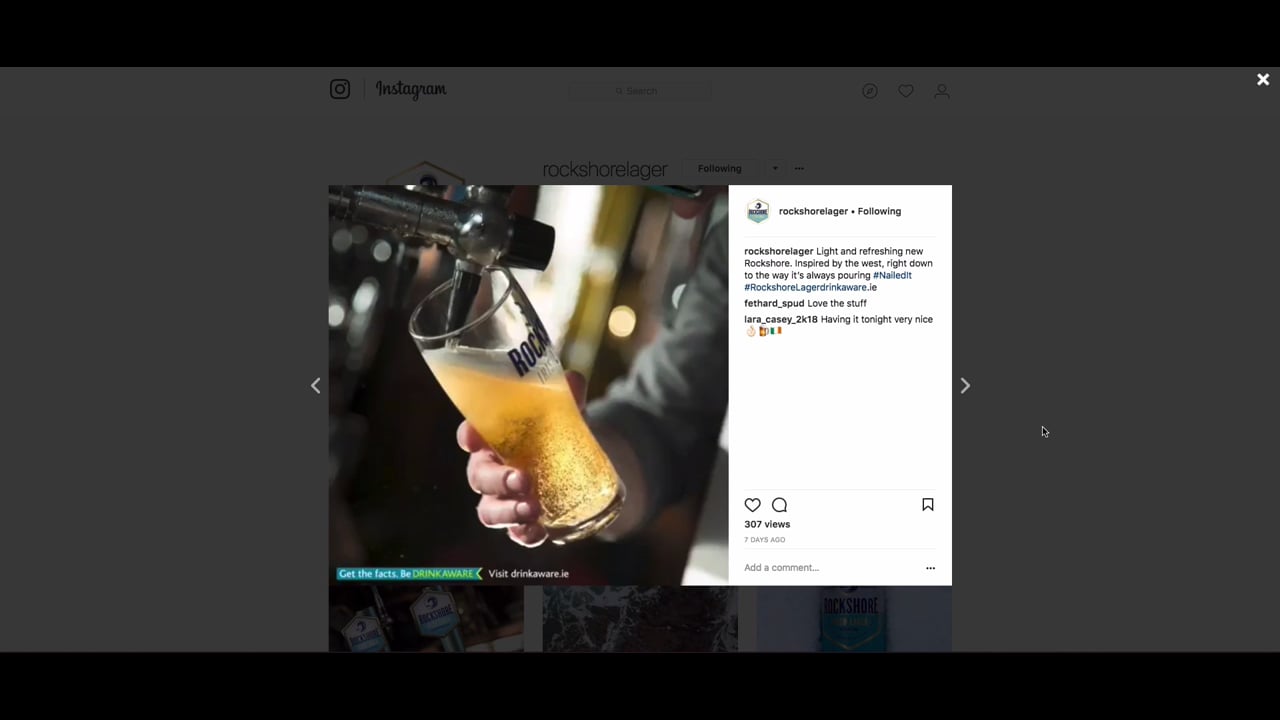This screenshot has width=1280, height=720.
Task: Click the rockshorelager avatar in post header
Action: [758, 211]
